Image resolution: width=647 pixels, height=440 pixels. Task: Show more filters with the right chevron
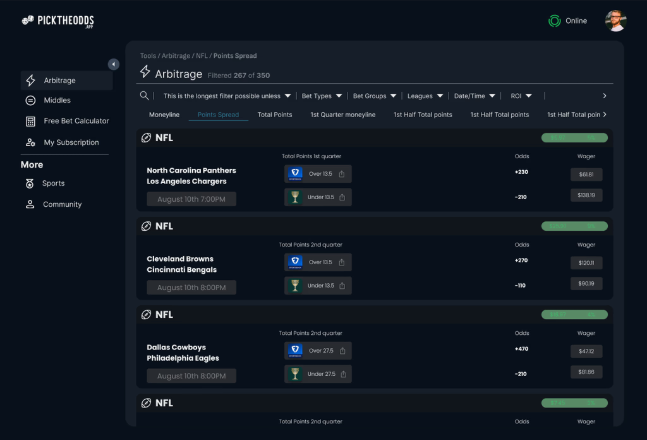pyautogui.click(x=604, y=96)
